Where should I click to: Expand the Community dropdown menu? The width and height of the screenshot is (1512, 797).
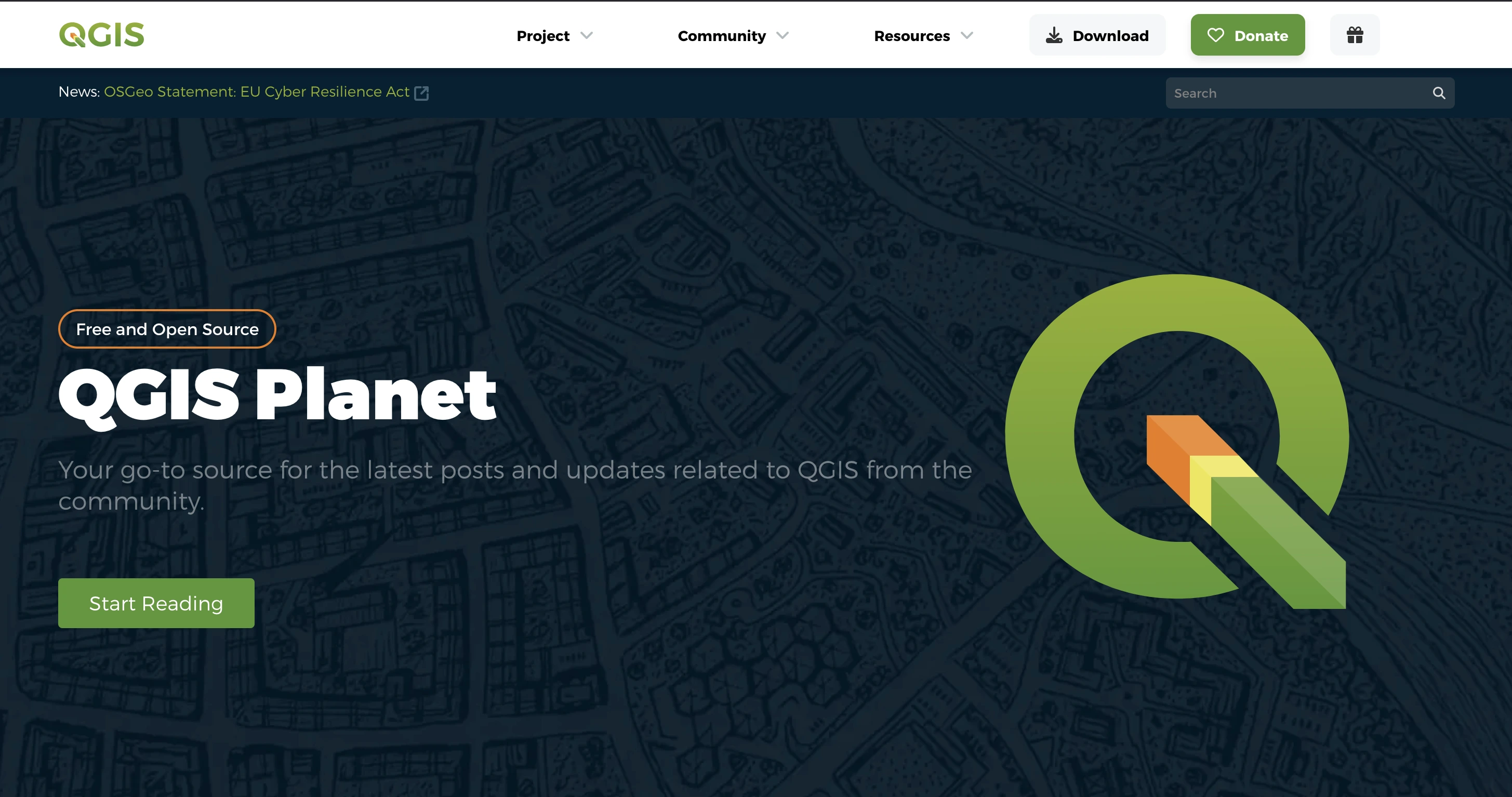pos(734,36)
